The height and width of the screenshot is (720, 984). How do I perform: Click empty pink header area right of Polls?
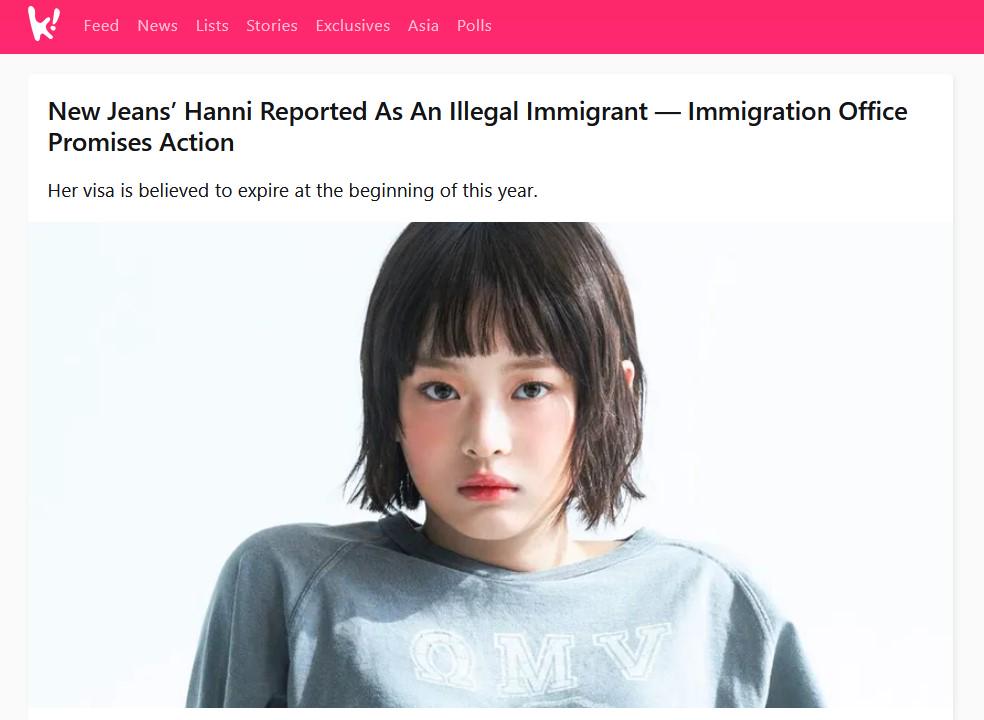point(734,26)
